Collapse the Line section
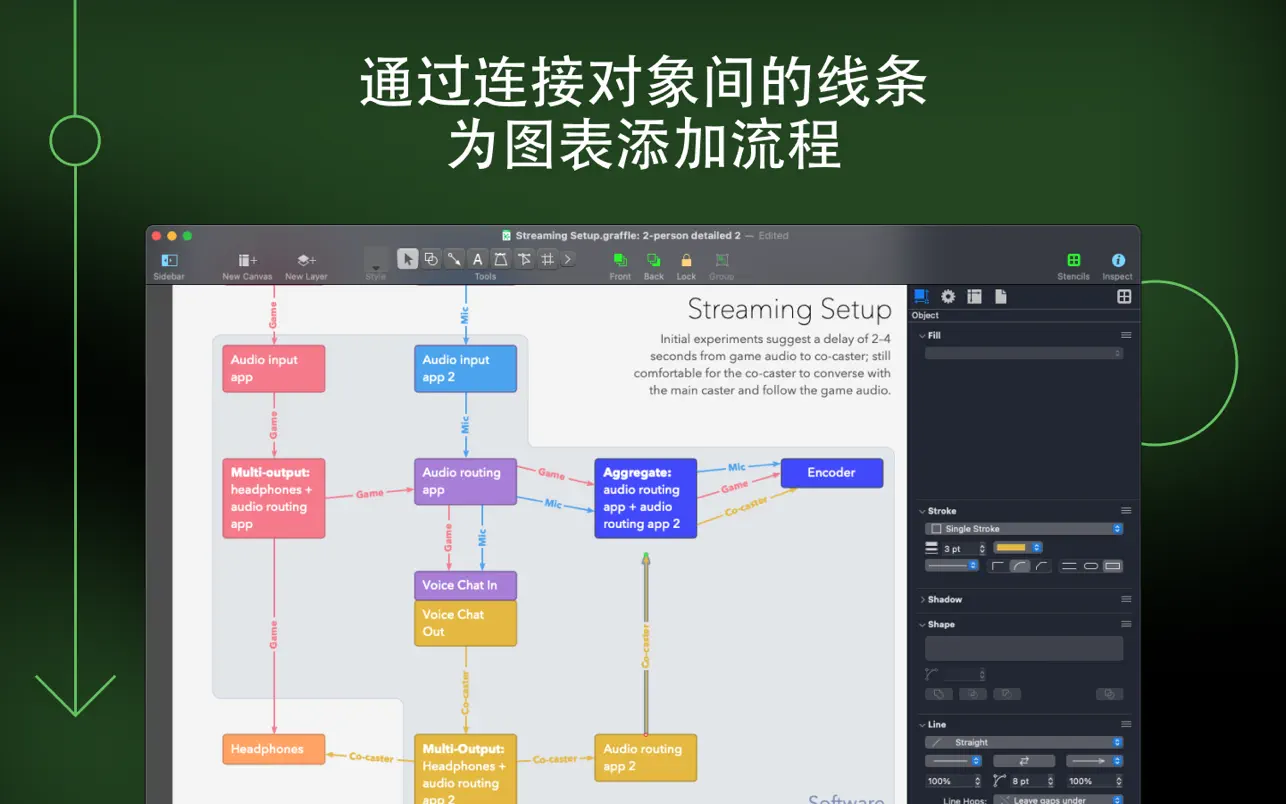1286x804 pixels. [x=922, y=724]
